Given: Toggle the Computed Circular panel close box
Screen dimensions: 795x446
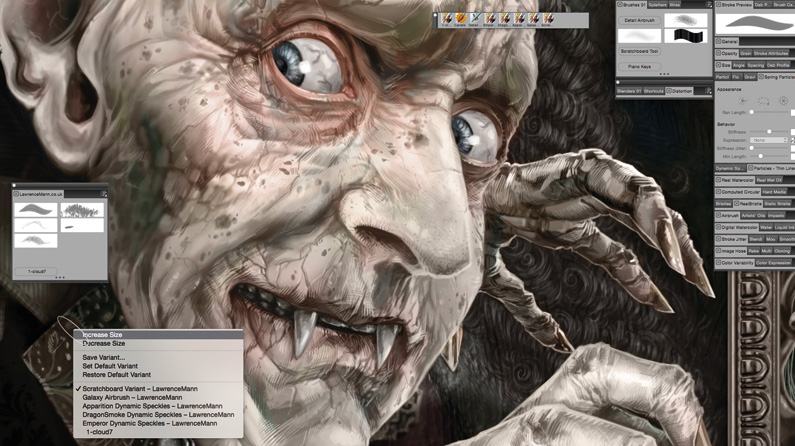Looking at the screenshot, I should [x=718, y=192].
